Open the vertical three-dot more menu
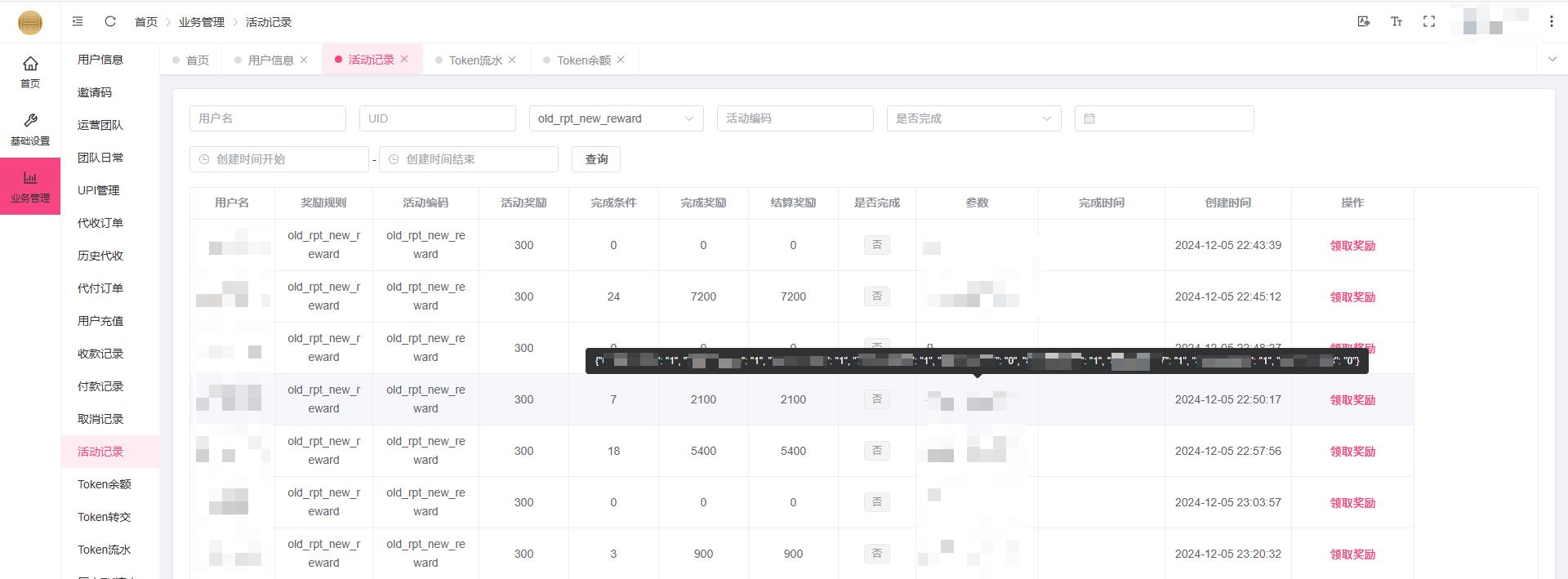Image resolution: width=1568 pixels, height=579 pixels. pos(1551,21)
